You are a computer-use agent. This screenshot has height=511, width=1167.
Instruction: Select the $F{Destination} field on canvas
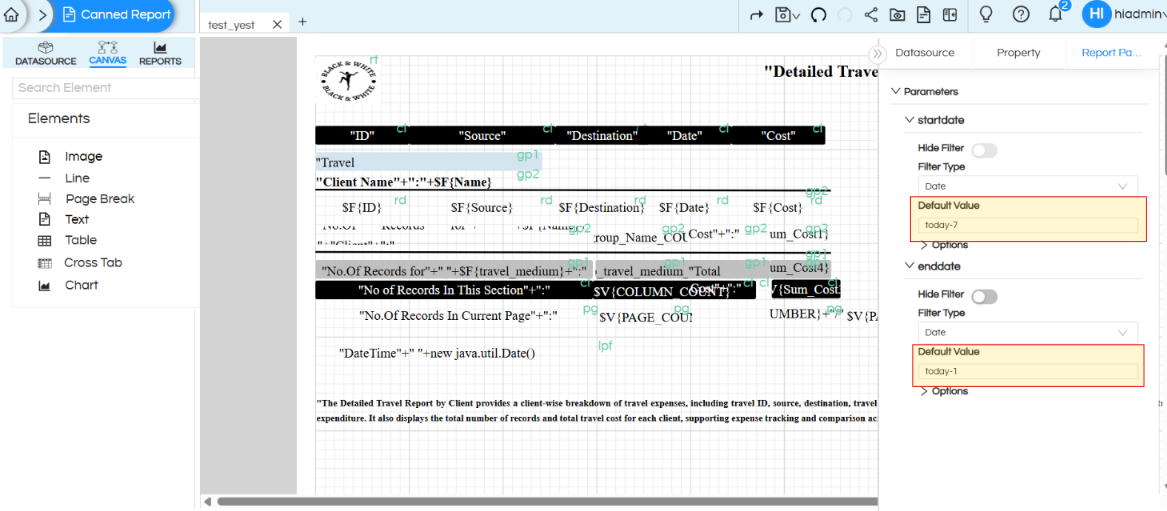603,208
